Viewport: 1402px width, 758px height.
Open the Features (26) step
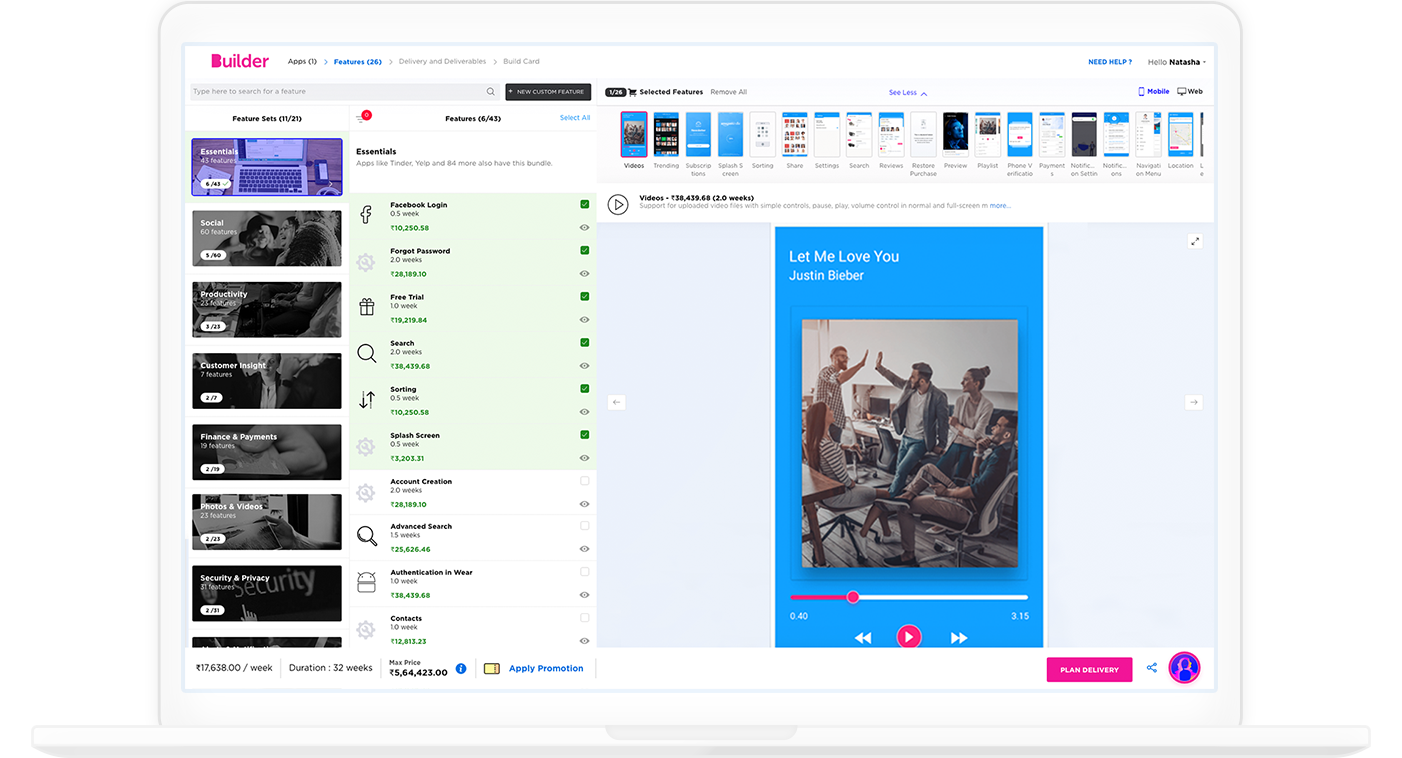[357, 62]
